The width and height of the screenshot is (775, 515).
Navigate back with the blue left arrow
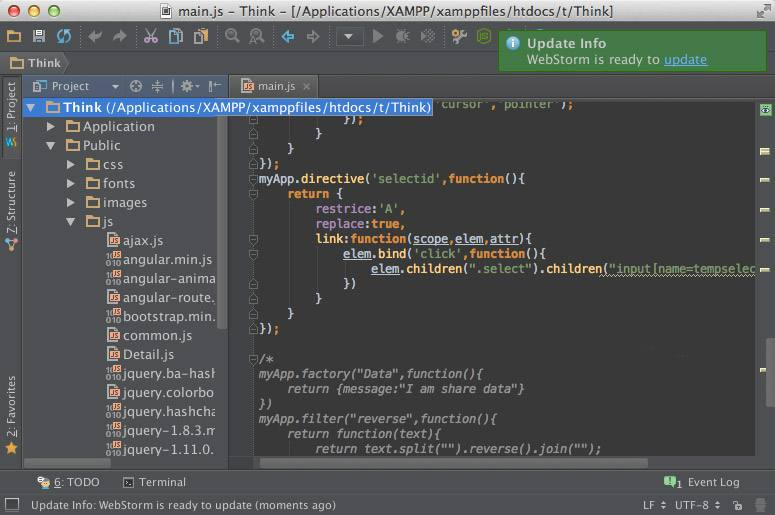pos(288,36)
